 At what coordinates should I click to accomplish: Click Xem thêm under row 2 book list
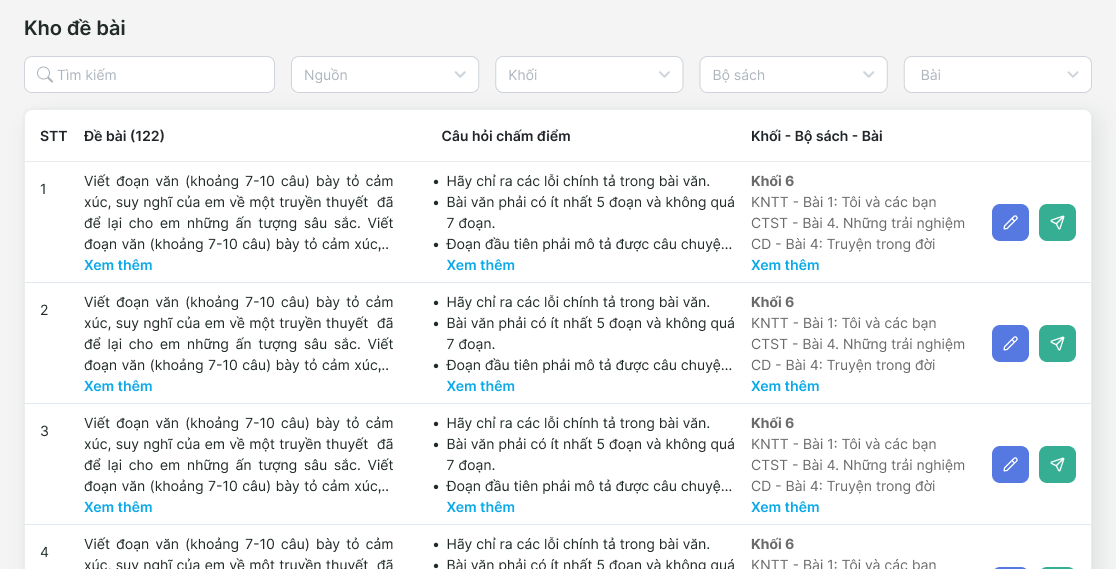click(x=785, y=386)
